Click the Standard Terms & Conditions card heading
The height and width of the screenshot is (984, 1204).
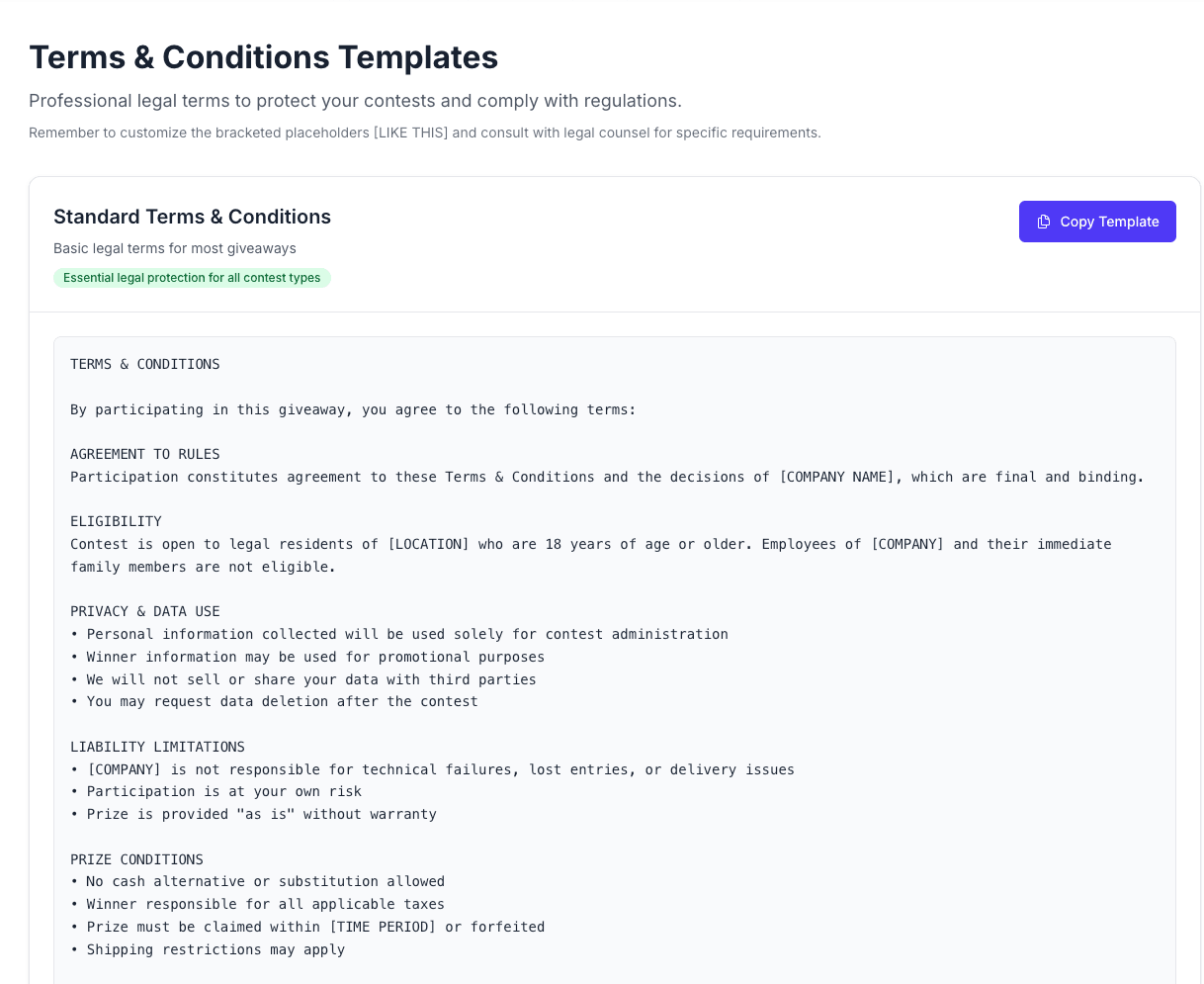coord(192,217)
